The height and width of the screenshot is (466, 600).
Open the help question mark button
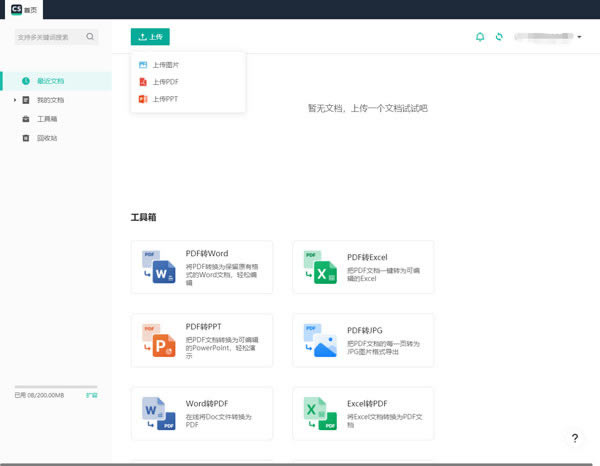[574, 439]
